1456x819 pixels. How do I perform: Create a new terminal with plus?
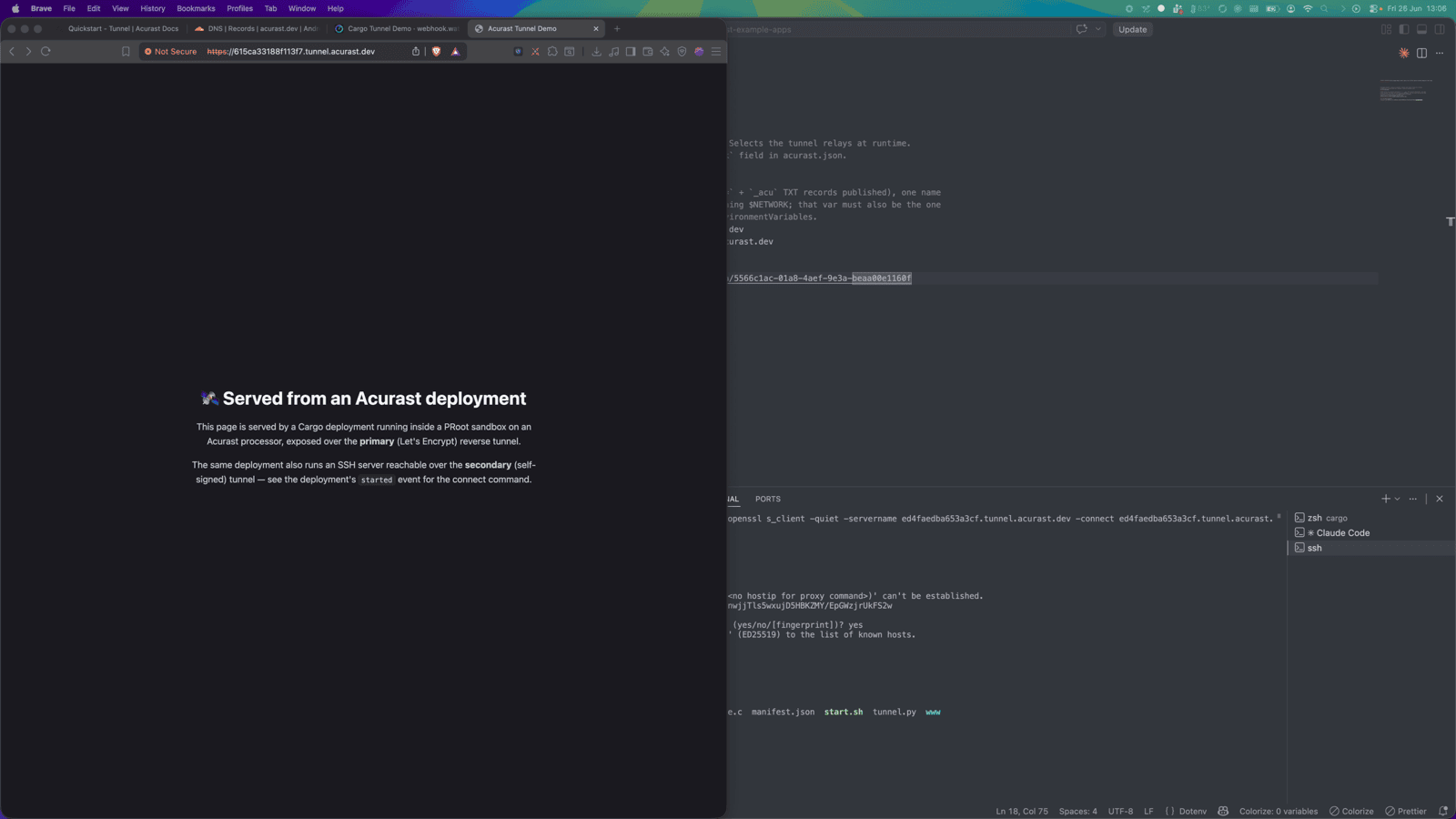point(1386,499)
